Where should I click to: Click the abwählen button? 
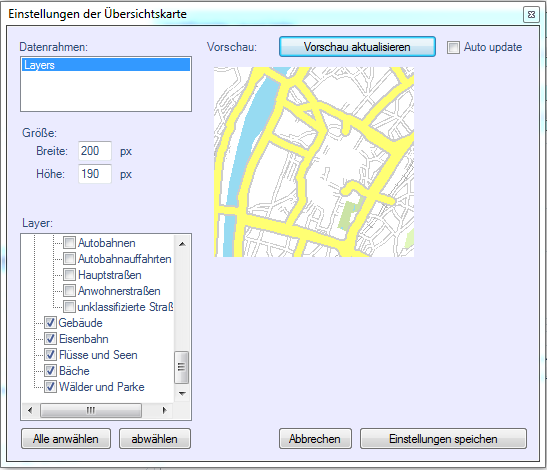point(155,439)
